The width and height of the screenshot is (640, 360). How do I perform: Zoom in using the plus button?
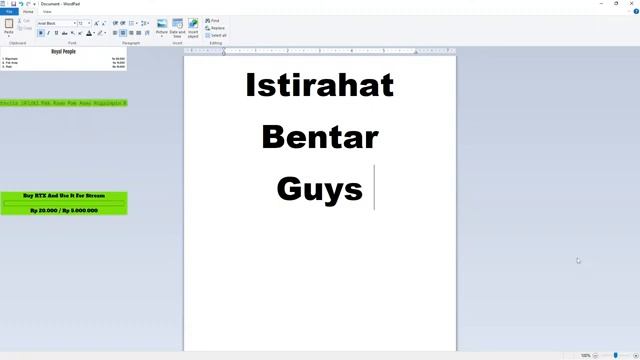tap(636, 356)
